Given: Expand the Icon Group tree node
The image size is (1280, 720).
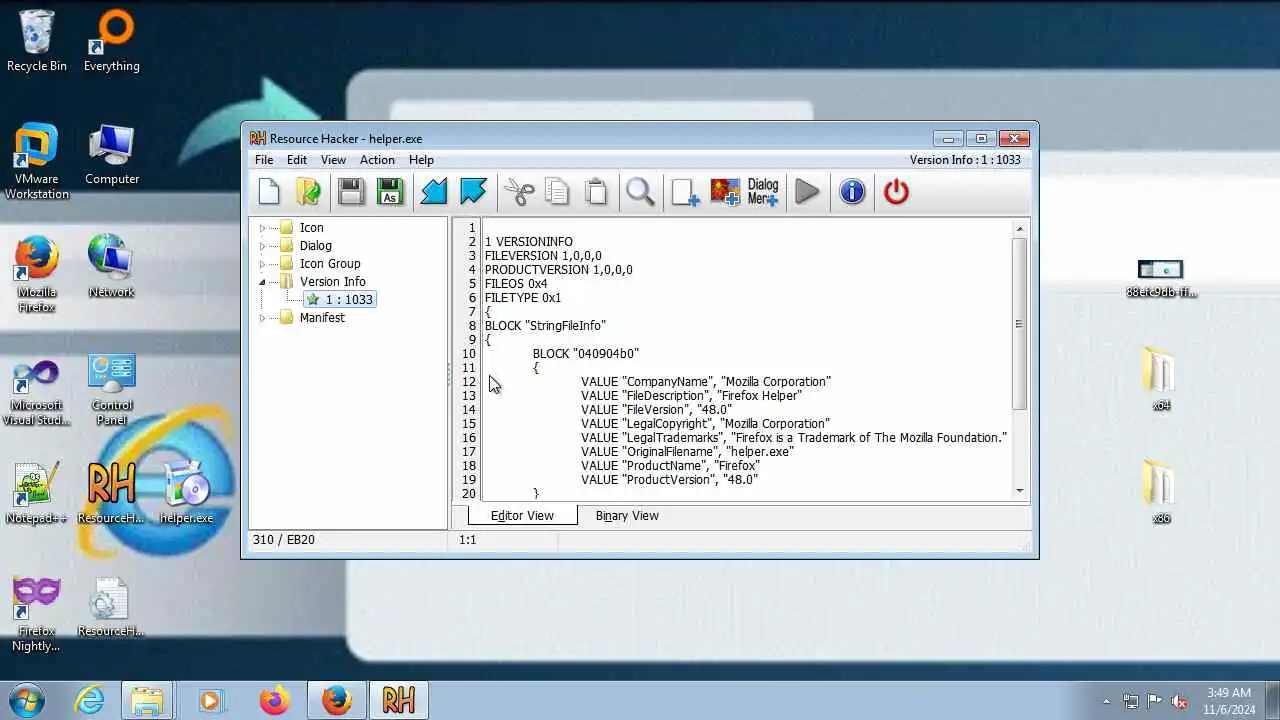Looking at the screenshot, I should [x=263, y=264].
